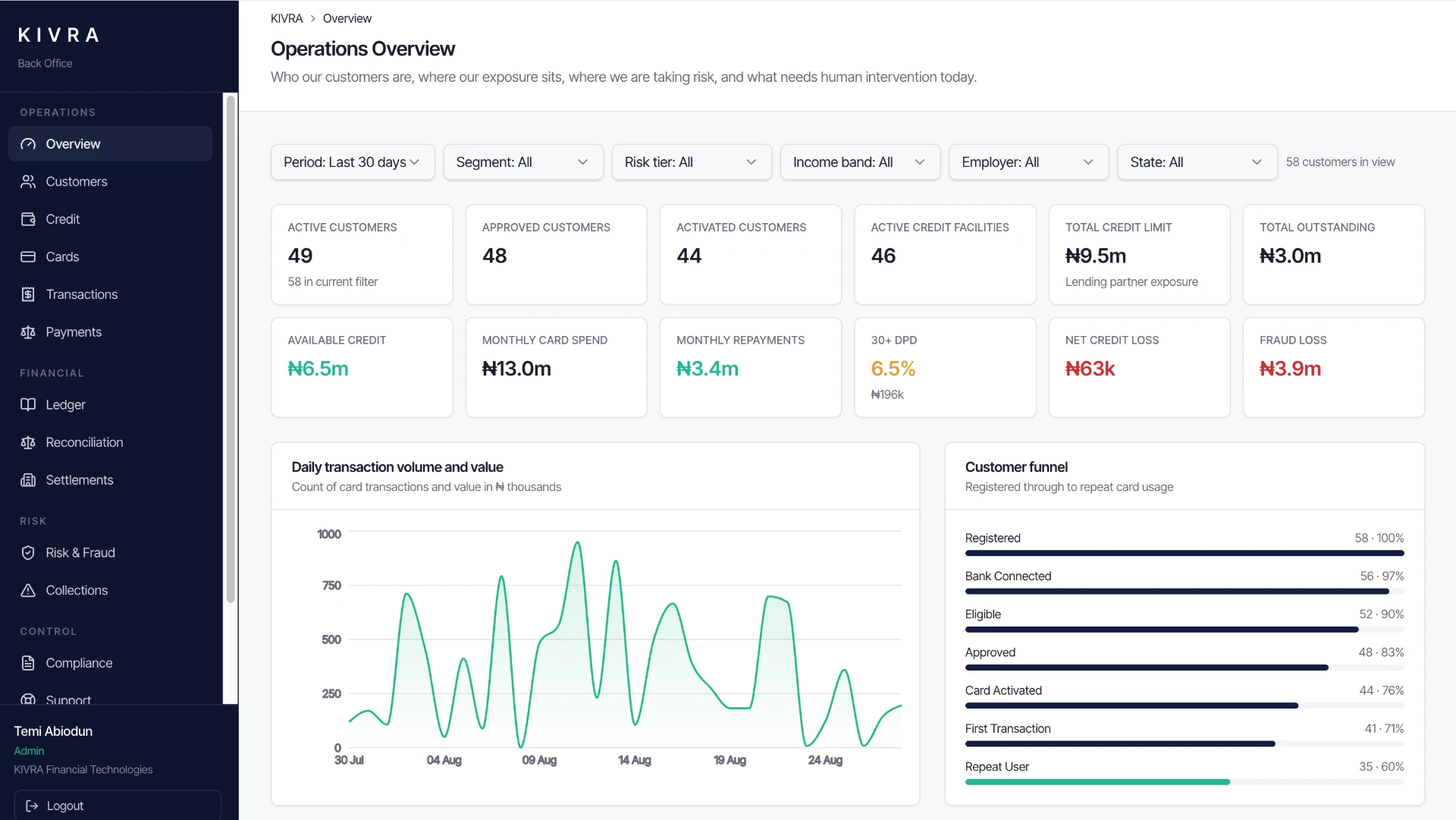Click the Credit wallet icon
1456x820 pixels.
[28, 219]
